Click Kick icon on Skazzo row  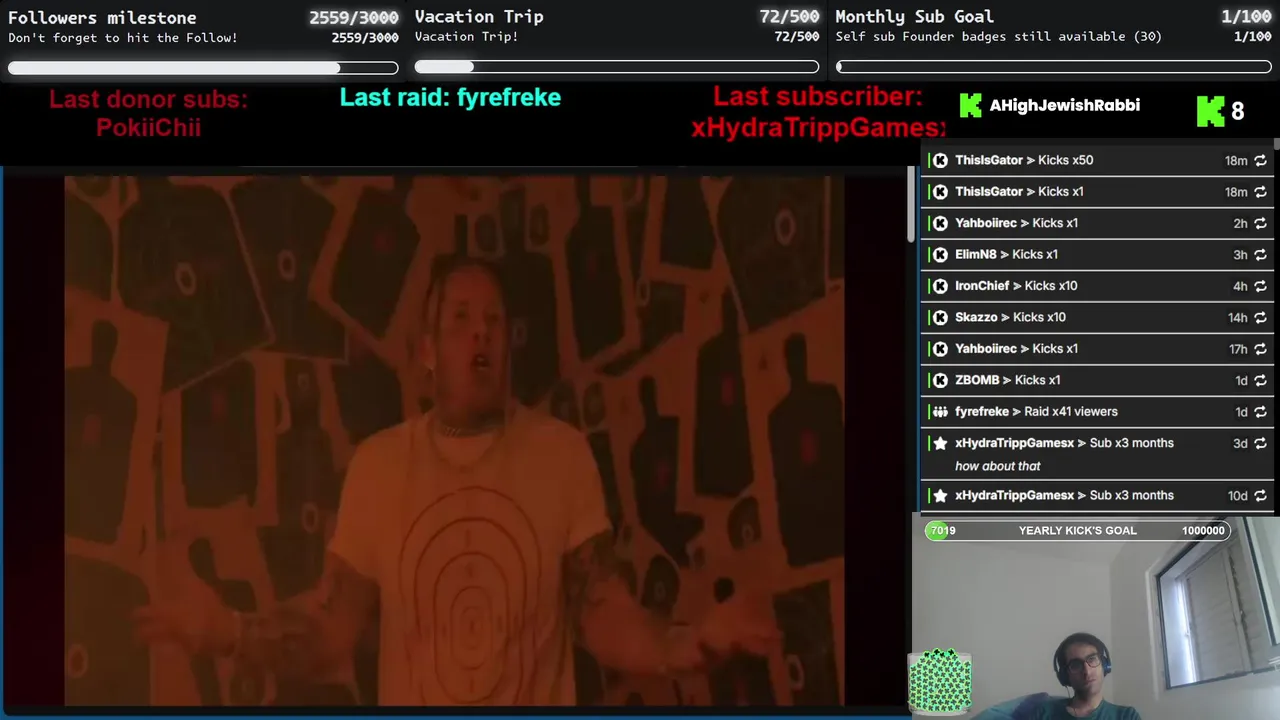coord(940,317)
